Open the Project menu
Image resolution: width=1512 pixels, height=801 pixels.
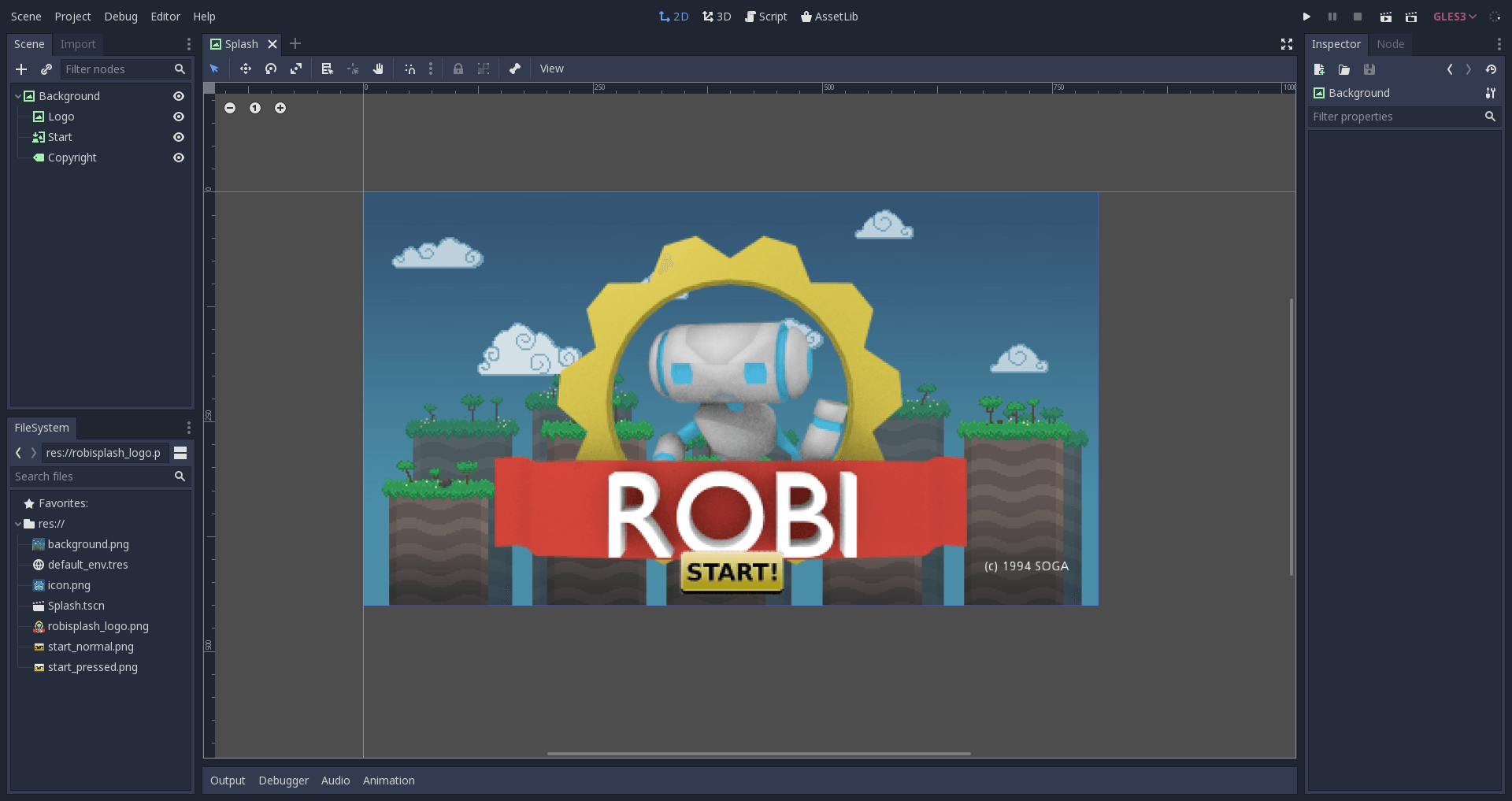click(x=72, y=17)
